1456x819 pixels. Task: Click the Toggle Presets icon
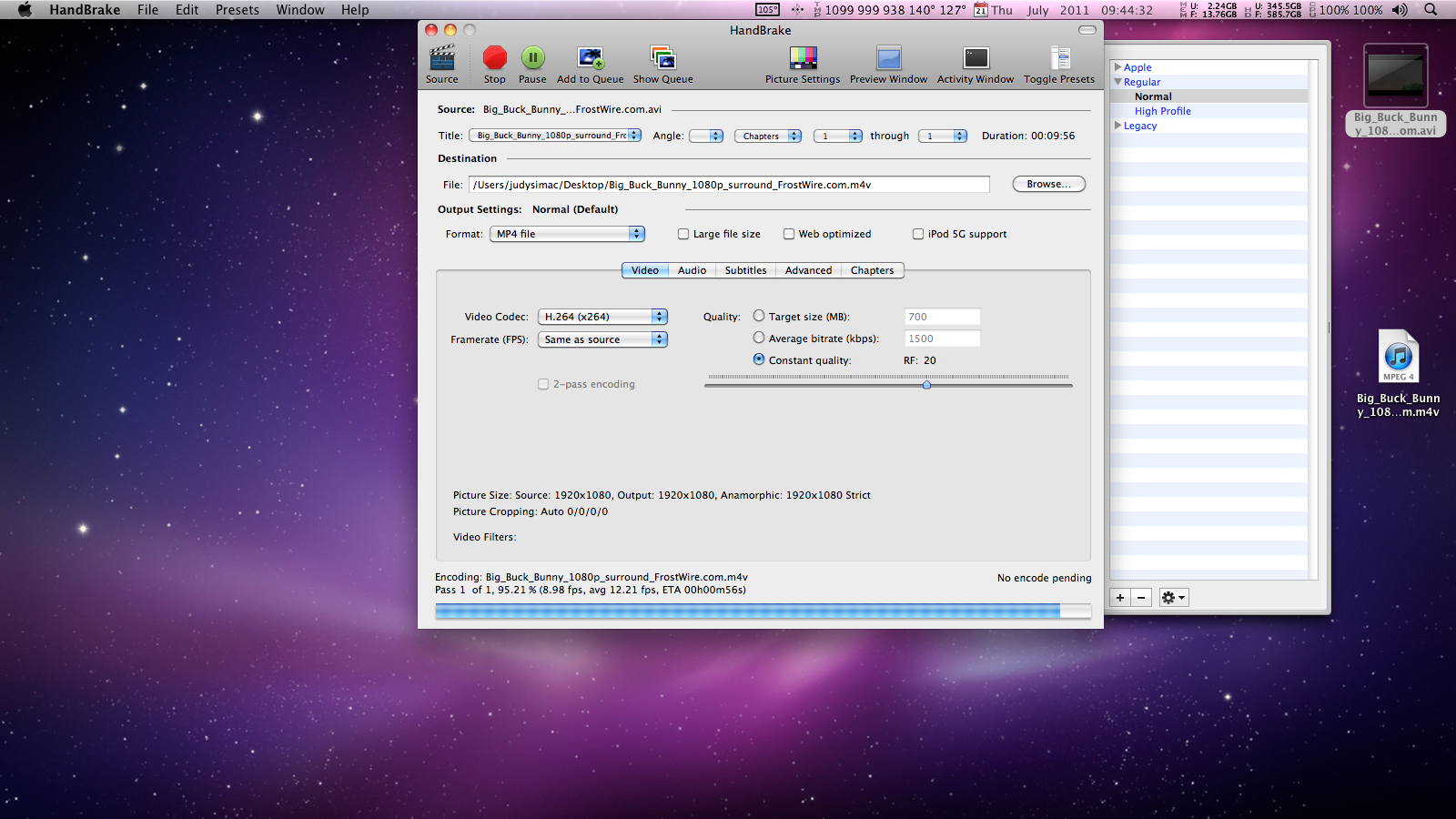pos(1060,58)
